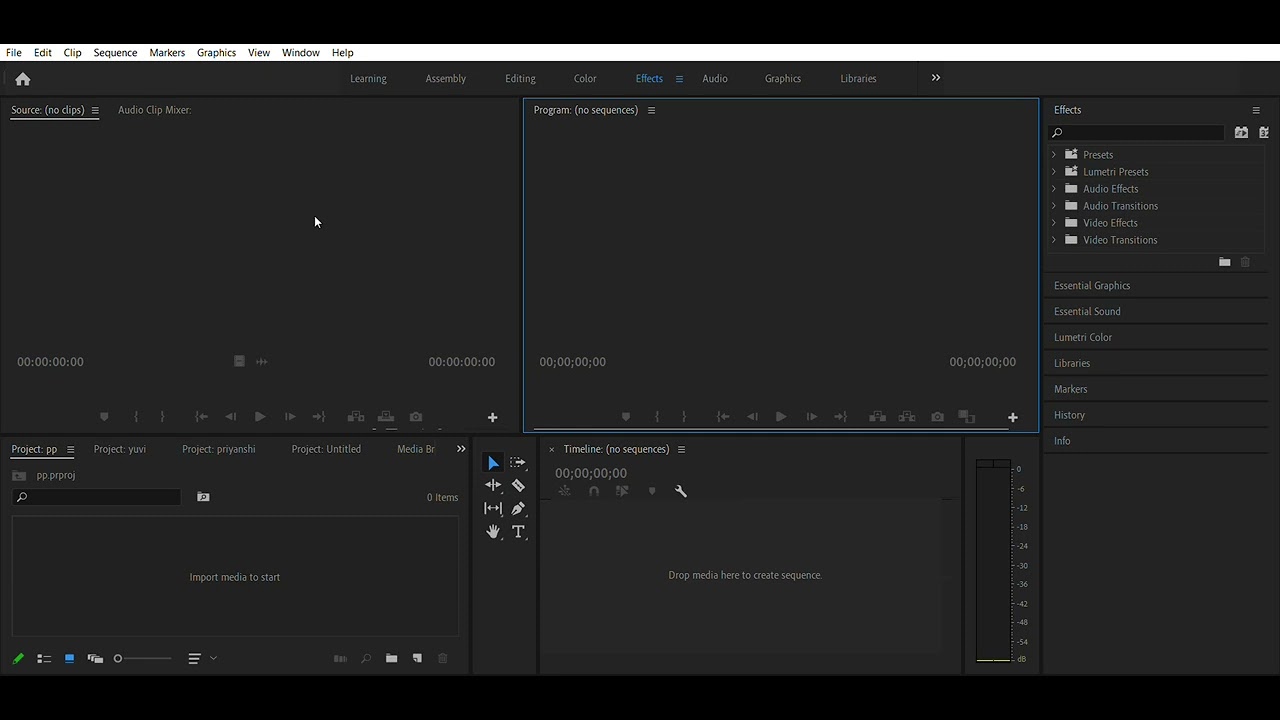
Task: Open the Sequence menu
Action: point(115,53)
